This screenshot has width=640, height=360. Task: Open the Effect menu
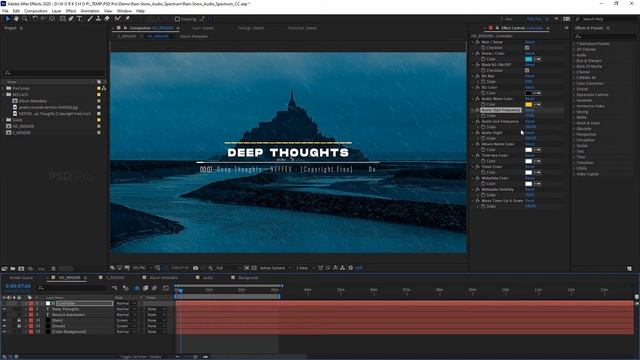[71, 11]
